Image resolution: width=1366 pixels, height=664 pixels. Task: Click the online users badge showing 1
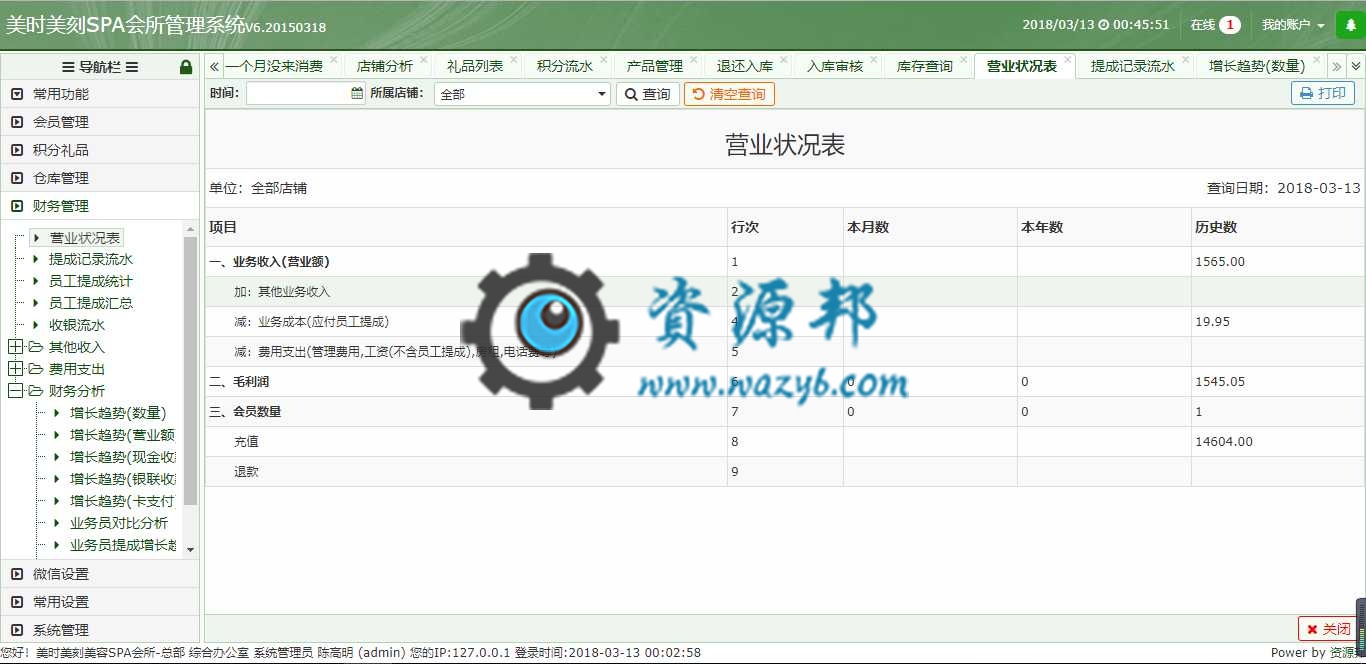pyautogui.click(x=1229, y=25)
